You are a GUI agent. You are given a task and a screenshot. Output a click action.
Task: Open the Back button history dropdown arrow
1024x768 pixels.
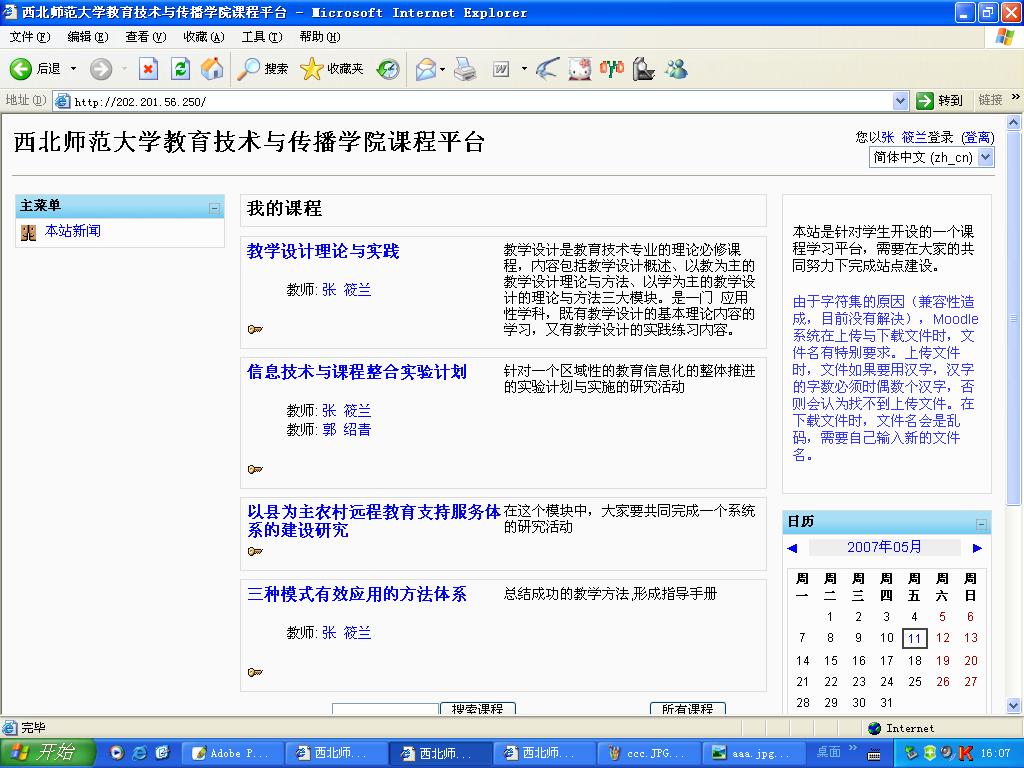coord(73,69)
